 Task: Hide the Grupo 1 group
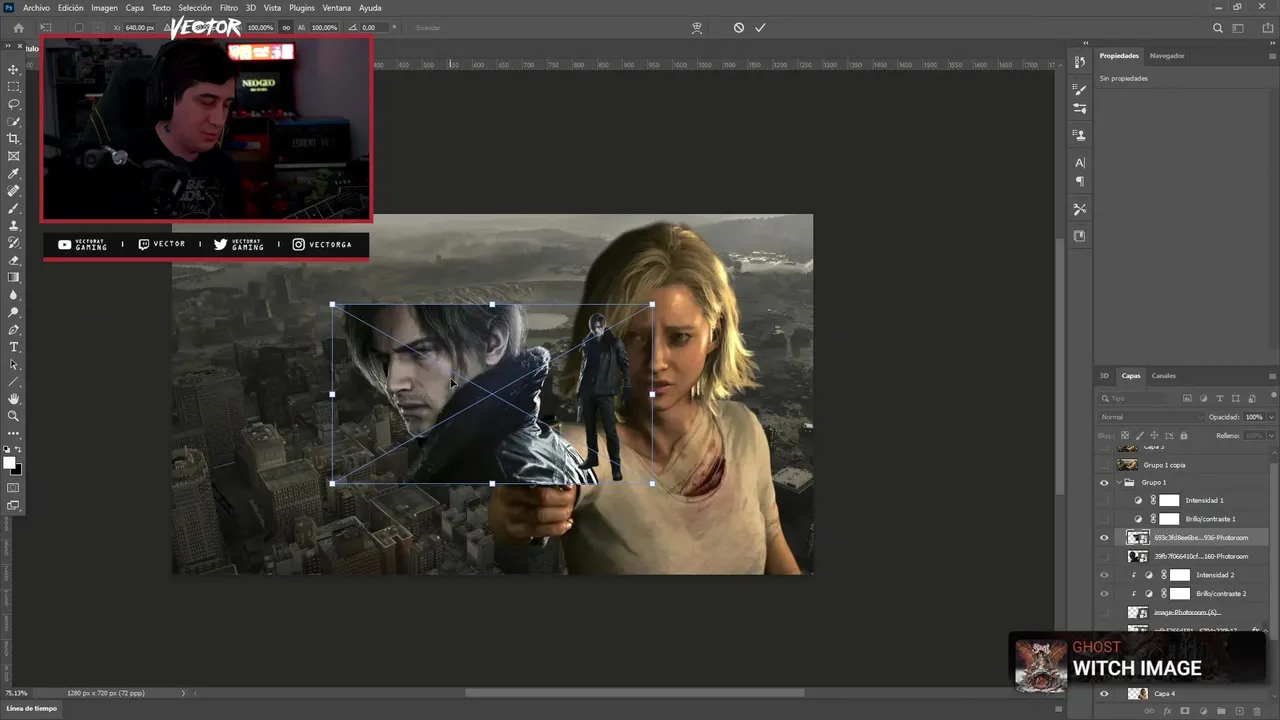(x=1104, y=482)
